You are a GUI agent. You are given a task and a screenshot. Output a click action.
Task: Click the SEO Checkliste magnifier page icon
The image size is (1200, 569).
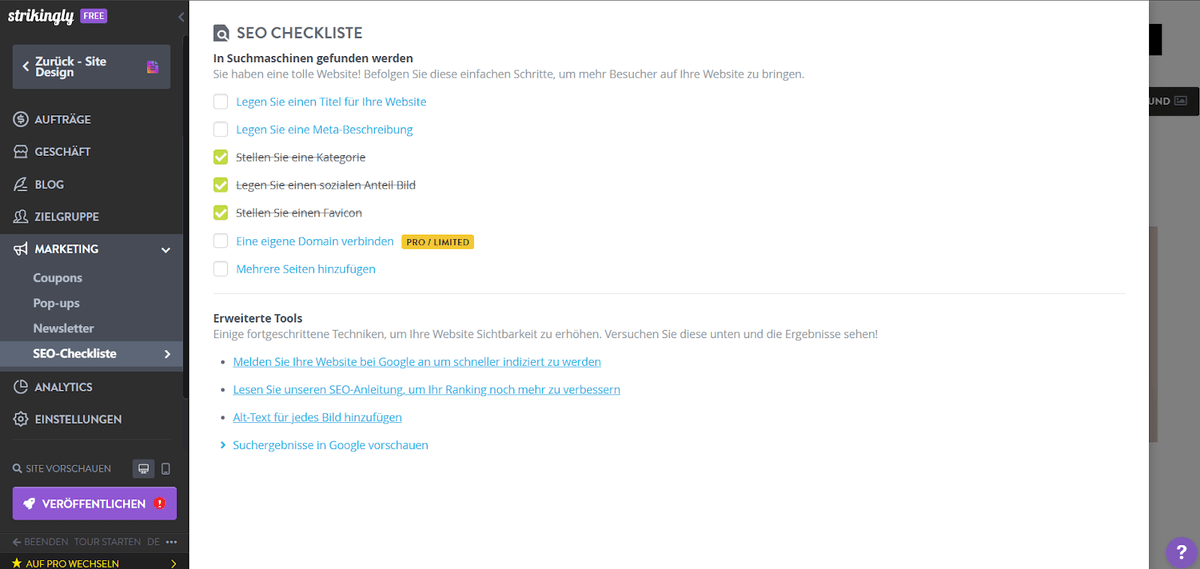(222, 33)
